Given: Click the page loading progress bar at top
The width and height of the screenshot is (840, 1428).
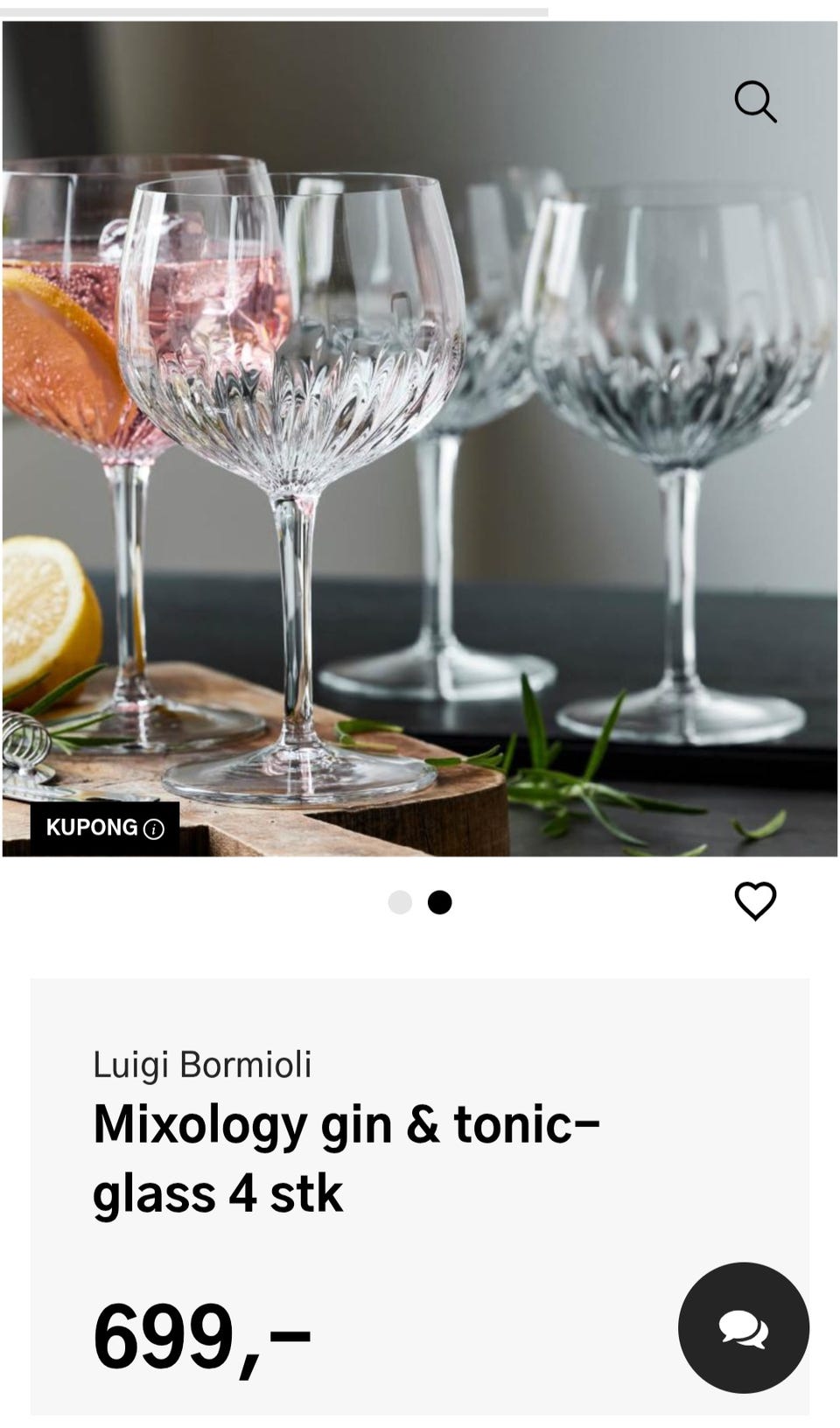Looking at the screenshot, I should click(x=275, y=12).
